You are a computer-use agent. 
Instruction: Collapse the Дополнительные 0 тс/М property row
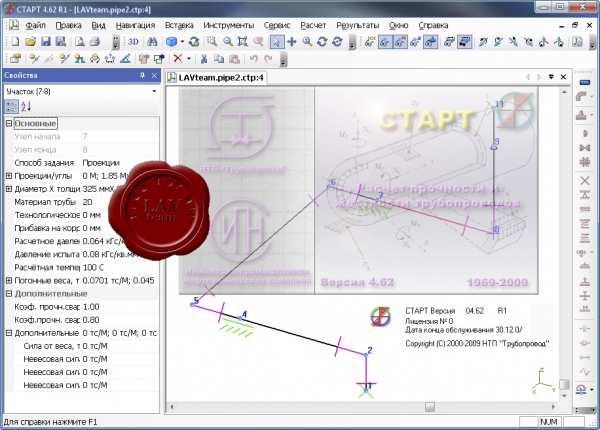click(x=9, y=333)
